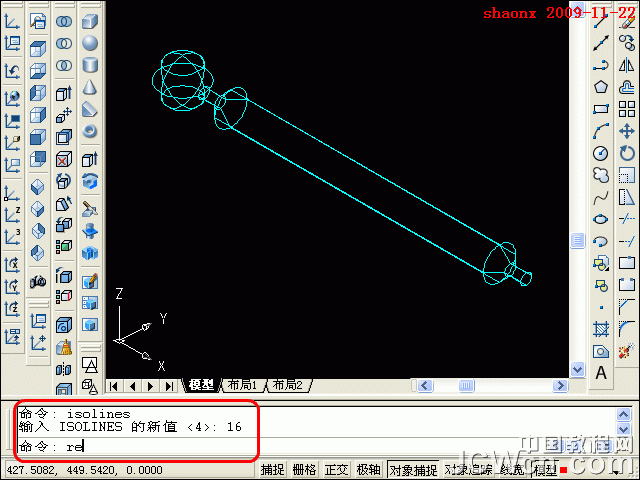The height and width of the screenshot is (480, 640).
Task: Select the Box solid tool
Action: (89, 21)
